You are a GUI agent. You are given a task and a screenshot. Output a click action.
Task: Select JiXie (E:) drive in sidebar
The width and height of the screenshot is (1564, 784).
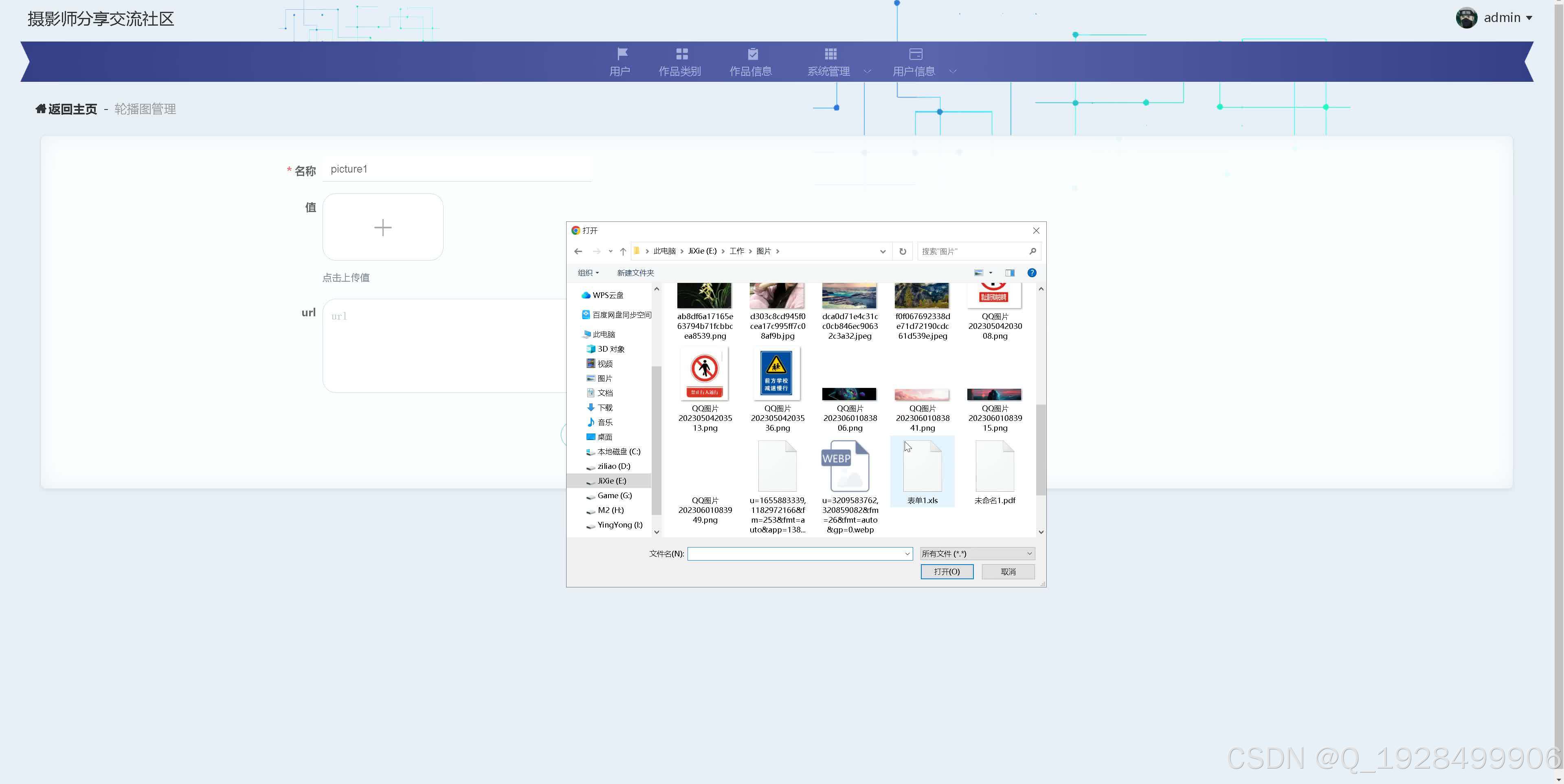pyautogui.click(x=611, y=481)
